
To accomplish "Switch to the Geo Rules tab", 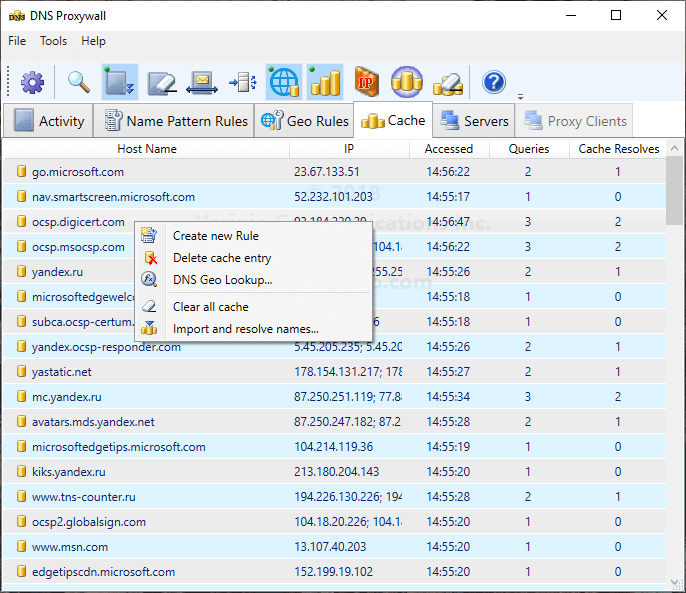I will point(304,121).
